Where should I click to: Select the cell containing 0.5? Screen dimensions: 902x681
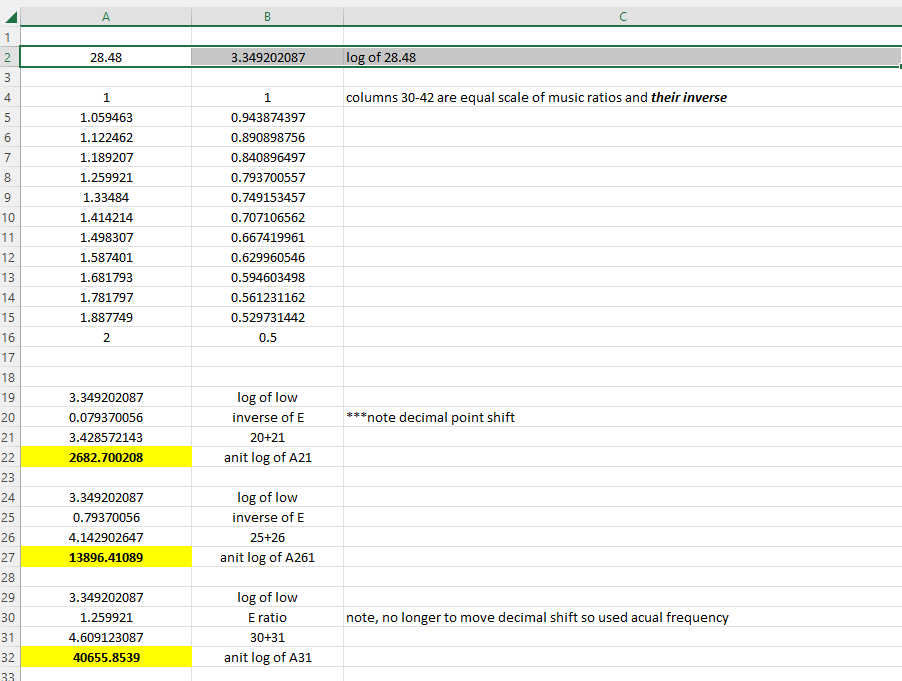[x=267, y=337]
